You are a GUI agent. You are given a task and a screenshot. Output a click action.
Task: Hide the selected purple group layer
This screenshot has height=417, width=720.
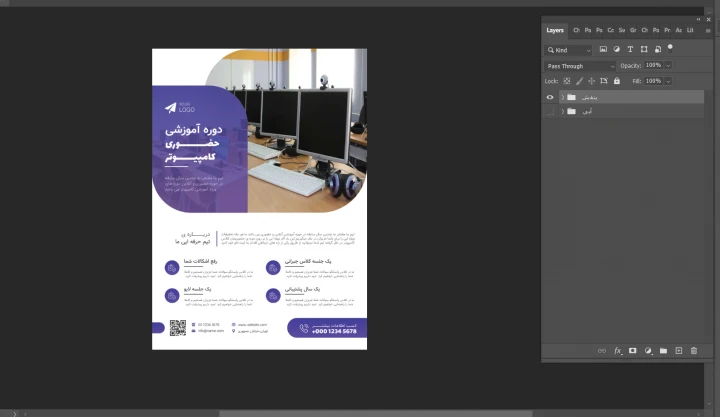click(x=550, y=97)
